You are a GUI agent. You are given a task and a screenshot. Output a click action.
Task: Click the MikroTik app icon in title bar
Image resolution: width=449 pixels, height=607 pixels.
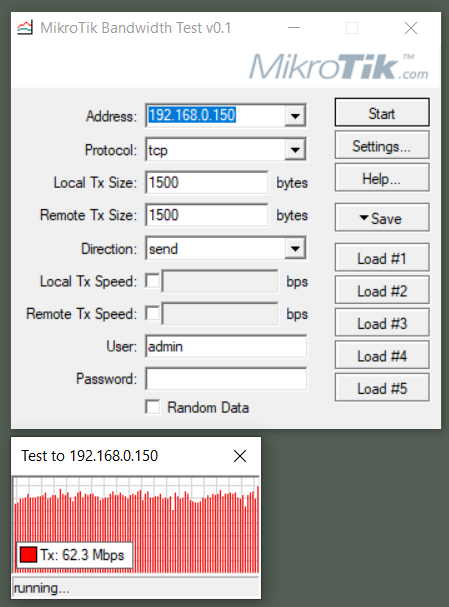[25, 28]
